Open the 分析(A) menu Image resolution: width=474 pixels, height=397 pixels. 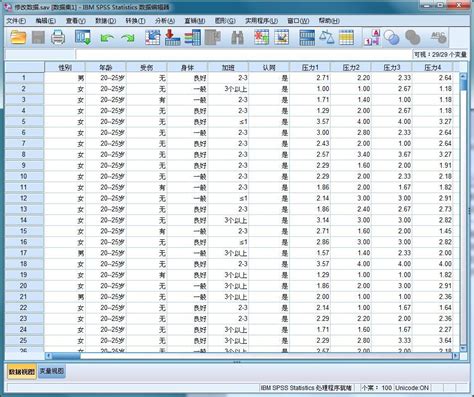point(165,21)
